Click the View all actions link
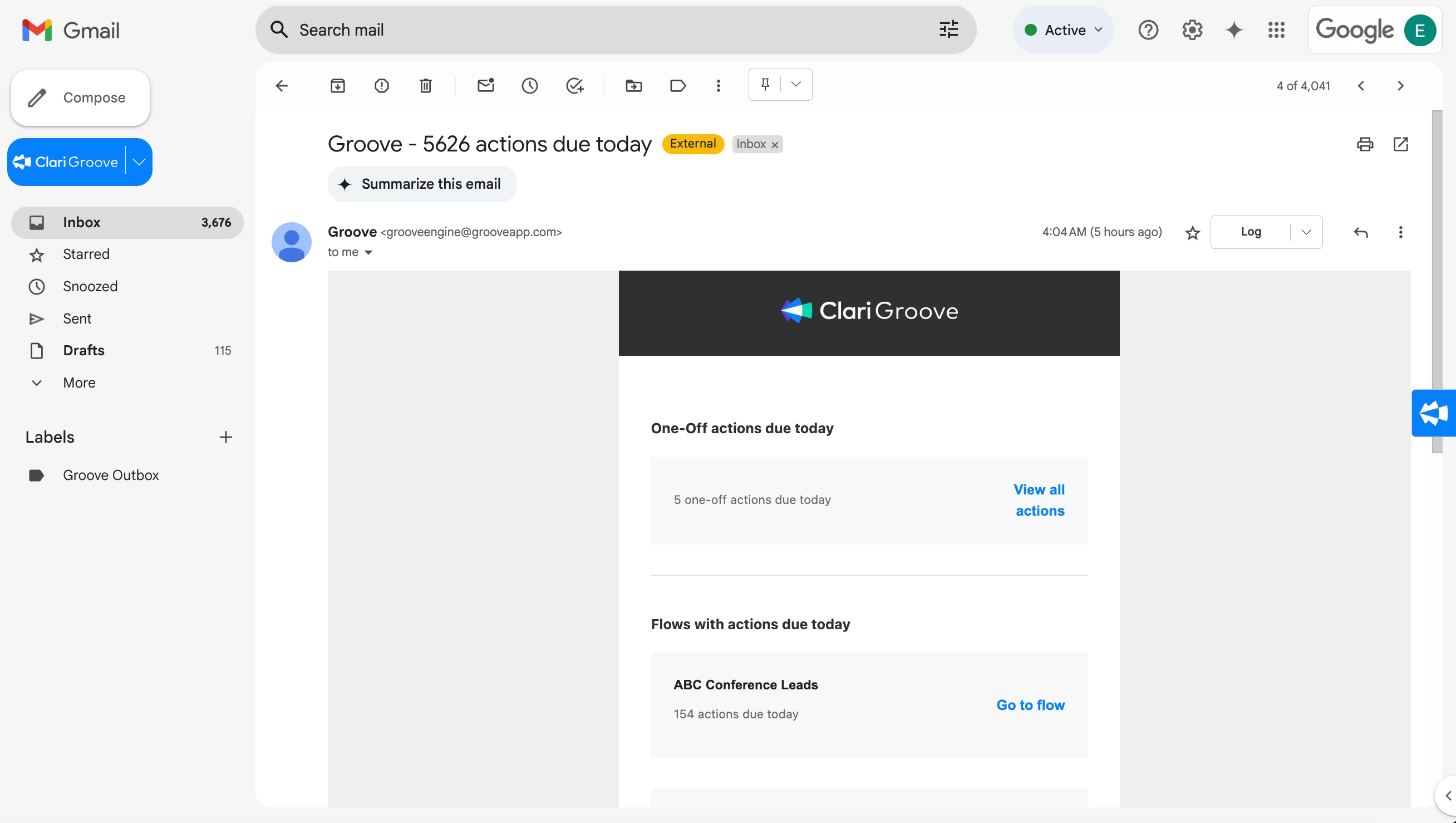This screenshot has height=823, width=1456. click(x=1039, y=500)
